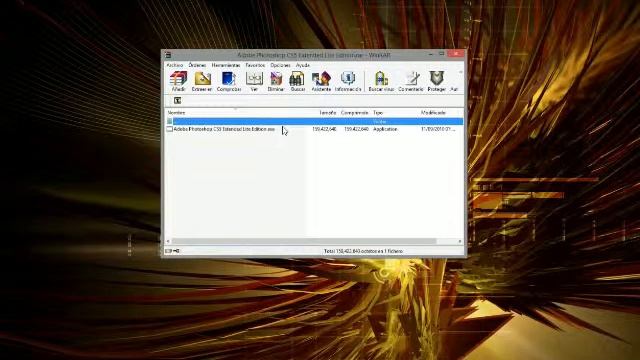Open the Ayuda menu

coord(302,65)
